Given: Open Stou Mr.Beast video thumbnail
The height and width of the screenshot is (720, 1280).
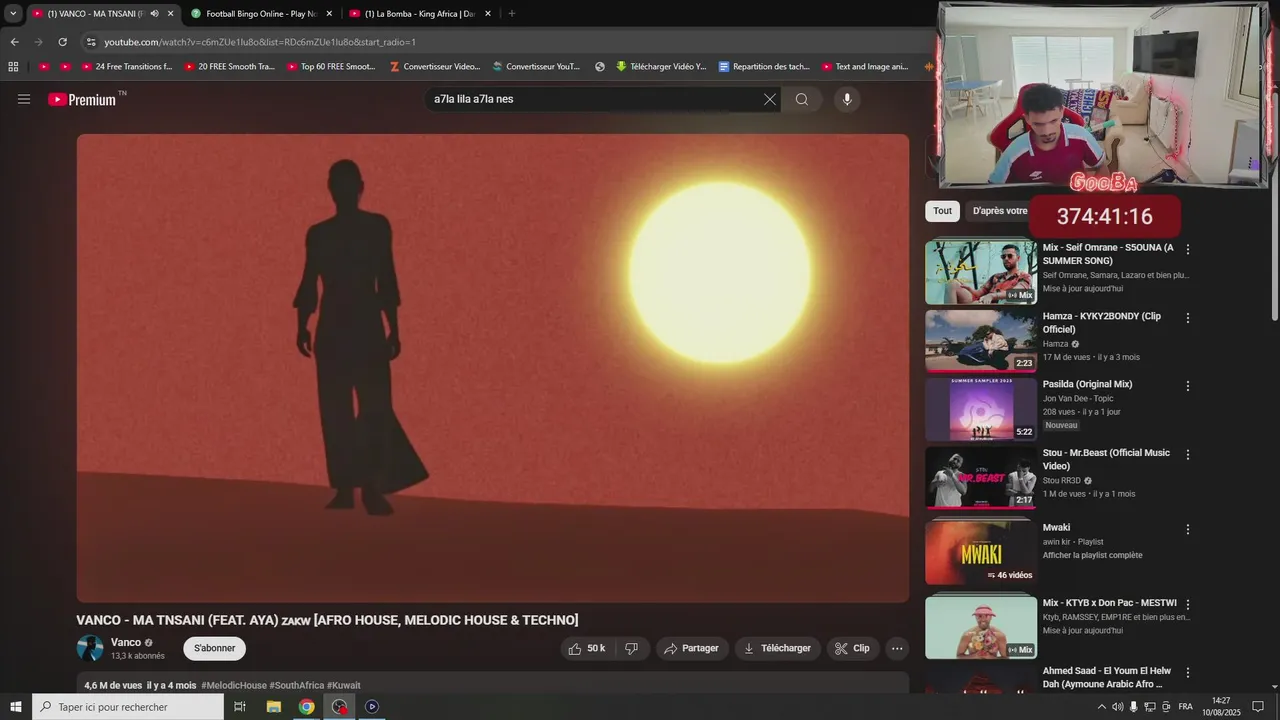Looking at the screenshot, I should click(981, 477).
